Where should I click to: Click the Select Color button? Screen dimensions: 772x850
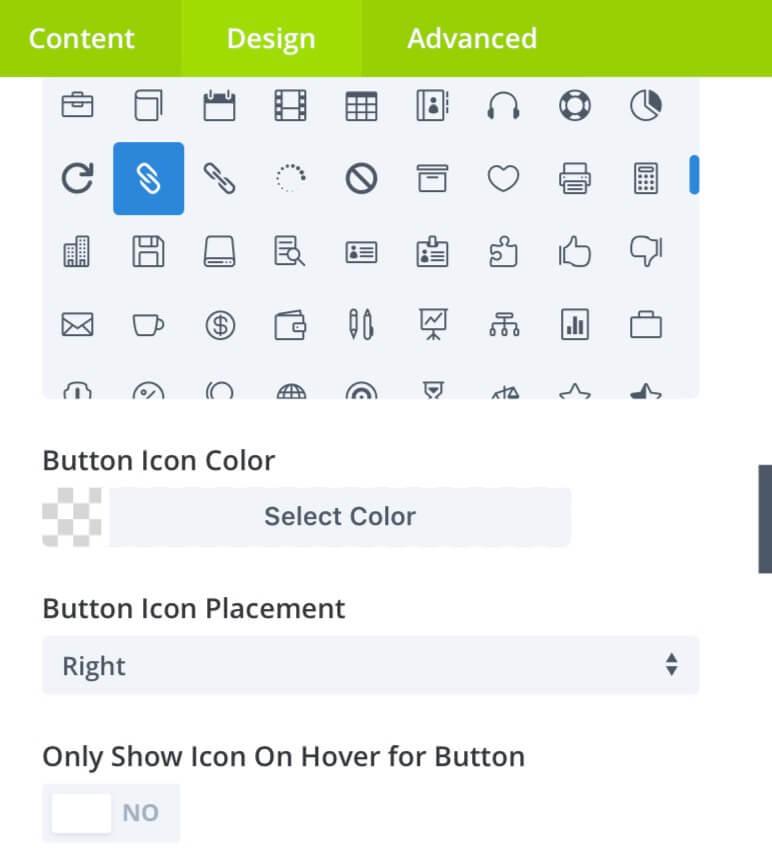[x=340, y=516]
